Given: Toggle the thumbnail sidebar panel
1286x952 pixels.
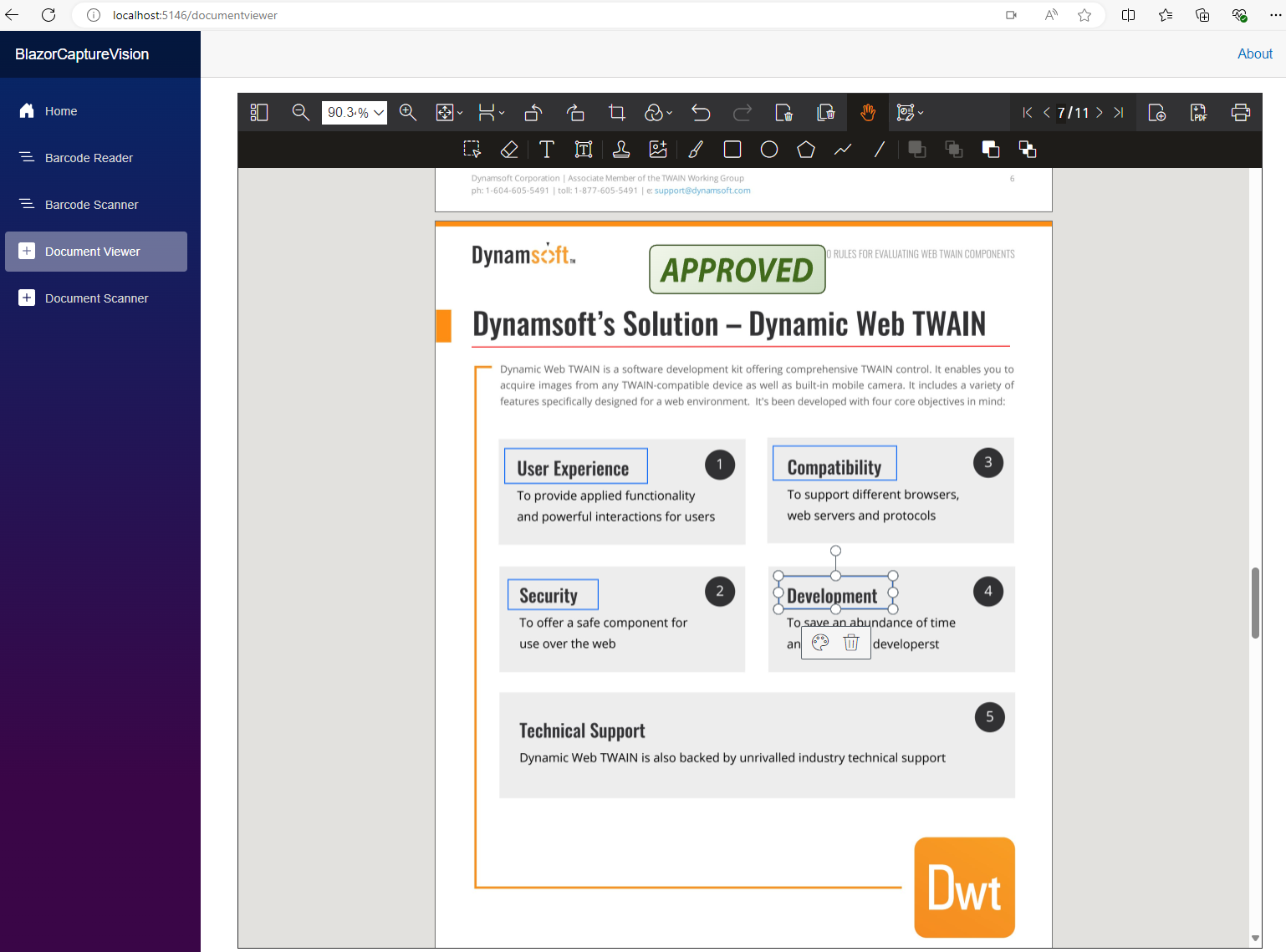Looking at the screenshot, I should coord(259,113).
